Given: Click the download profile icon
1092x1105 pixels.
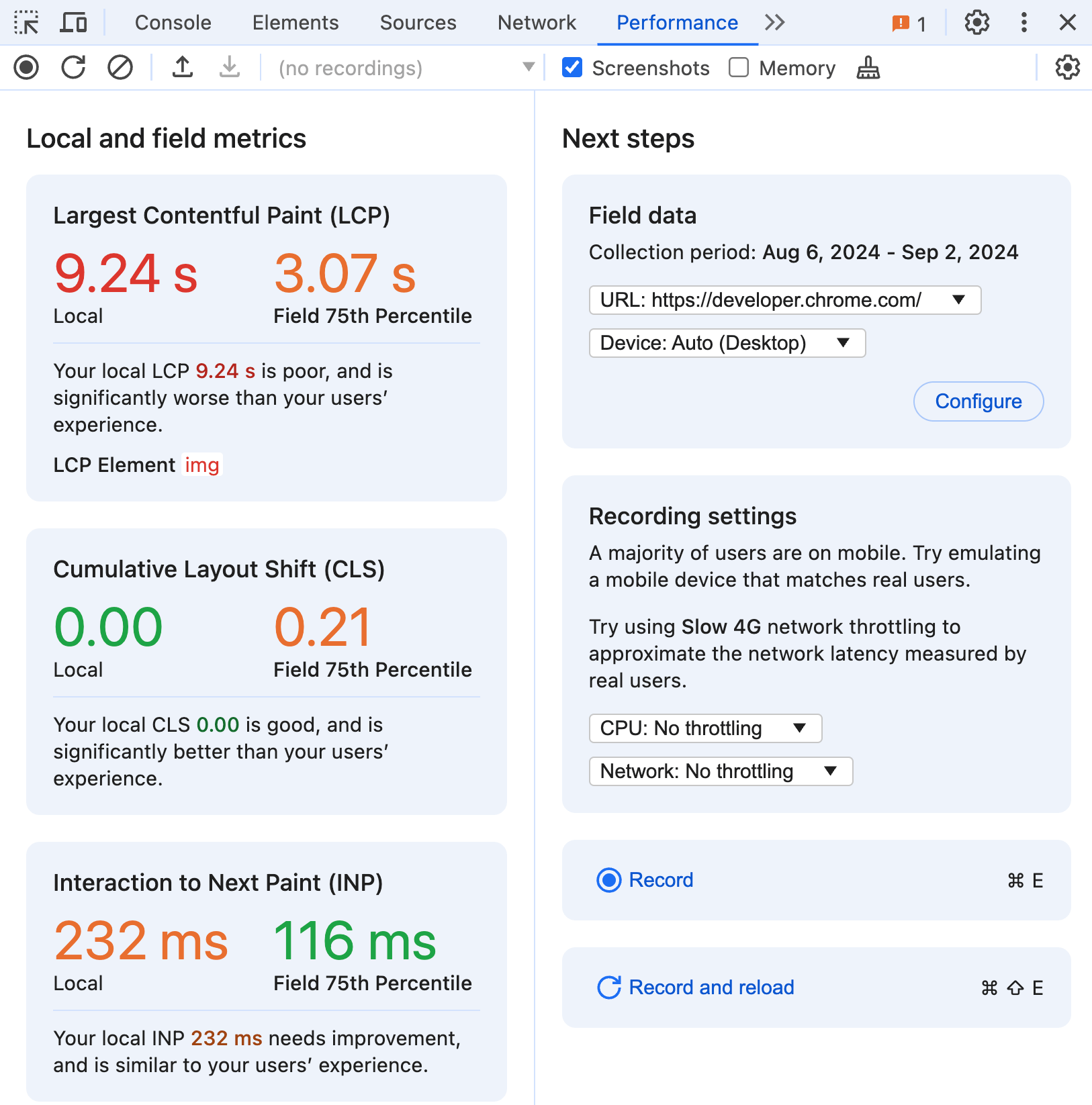Looking at the screenshot, I should click(229, 67).
